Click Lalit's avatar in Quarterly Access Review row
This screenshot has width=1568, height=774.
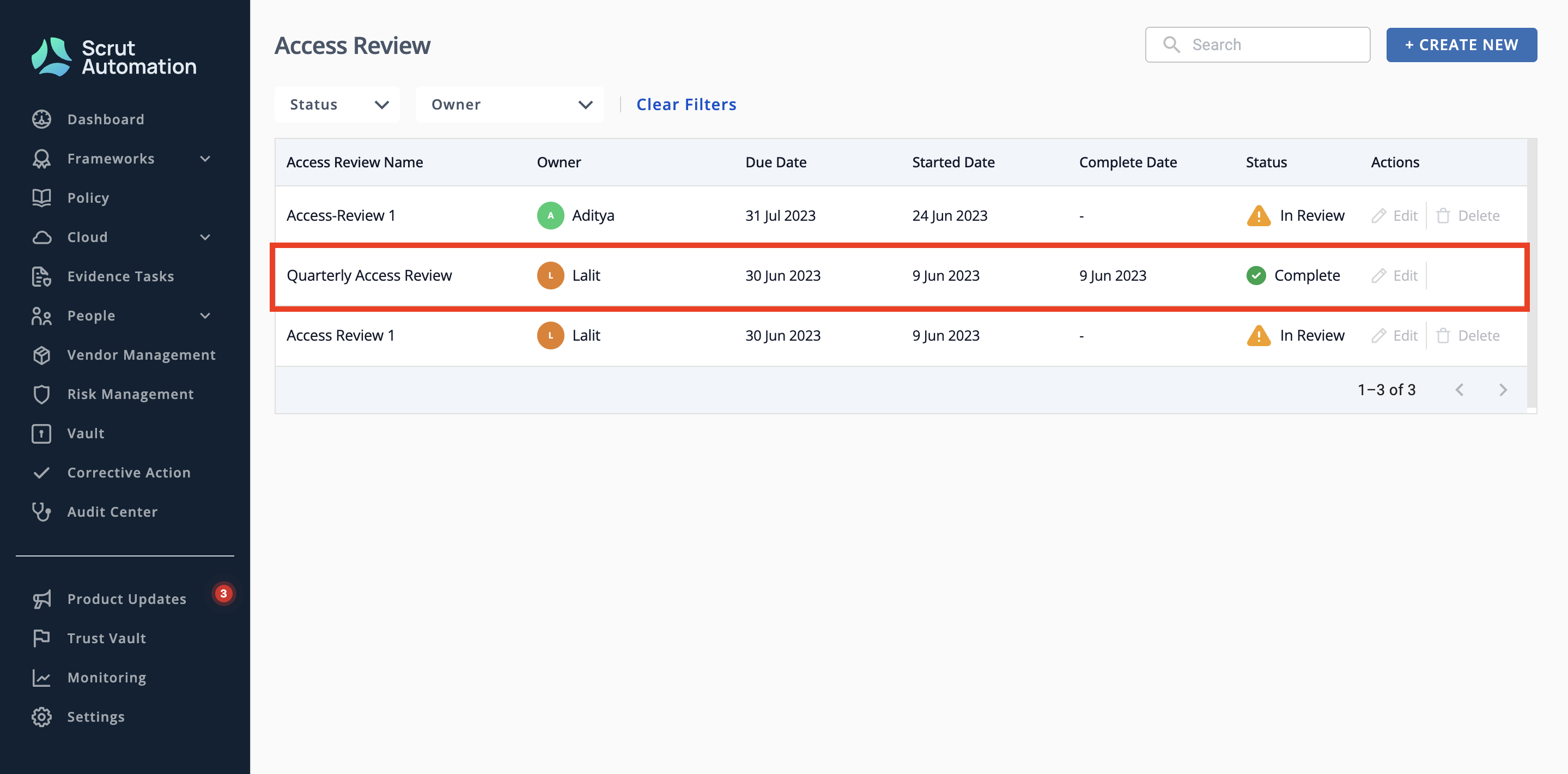tap(550, 276)
